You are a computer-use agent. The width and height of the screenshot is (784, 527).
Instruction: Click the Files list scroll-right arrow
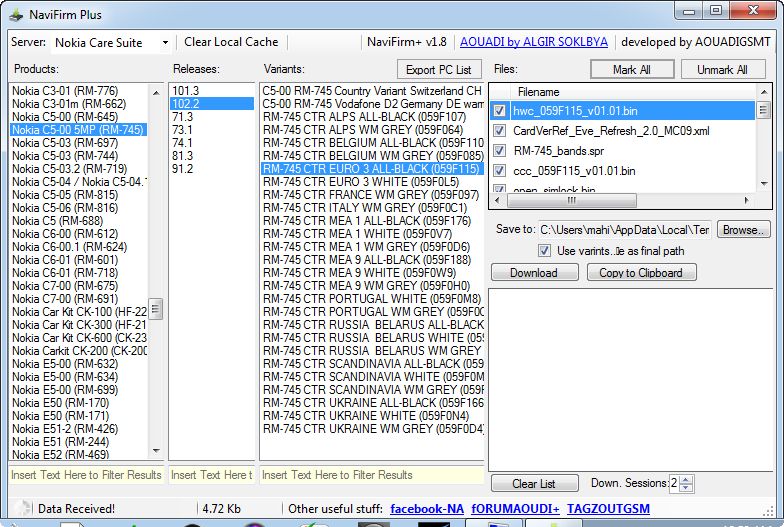pyautogui.click(x=747, y=200)
